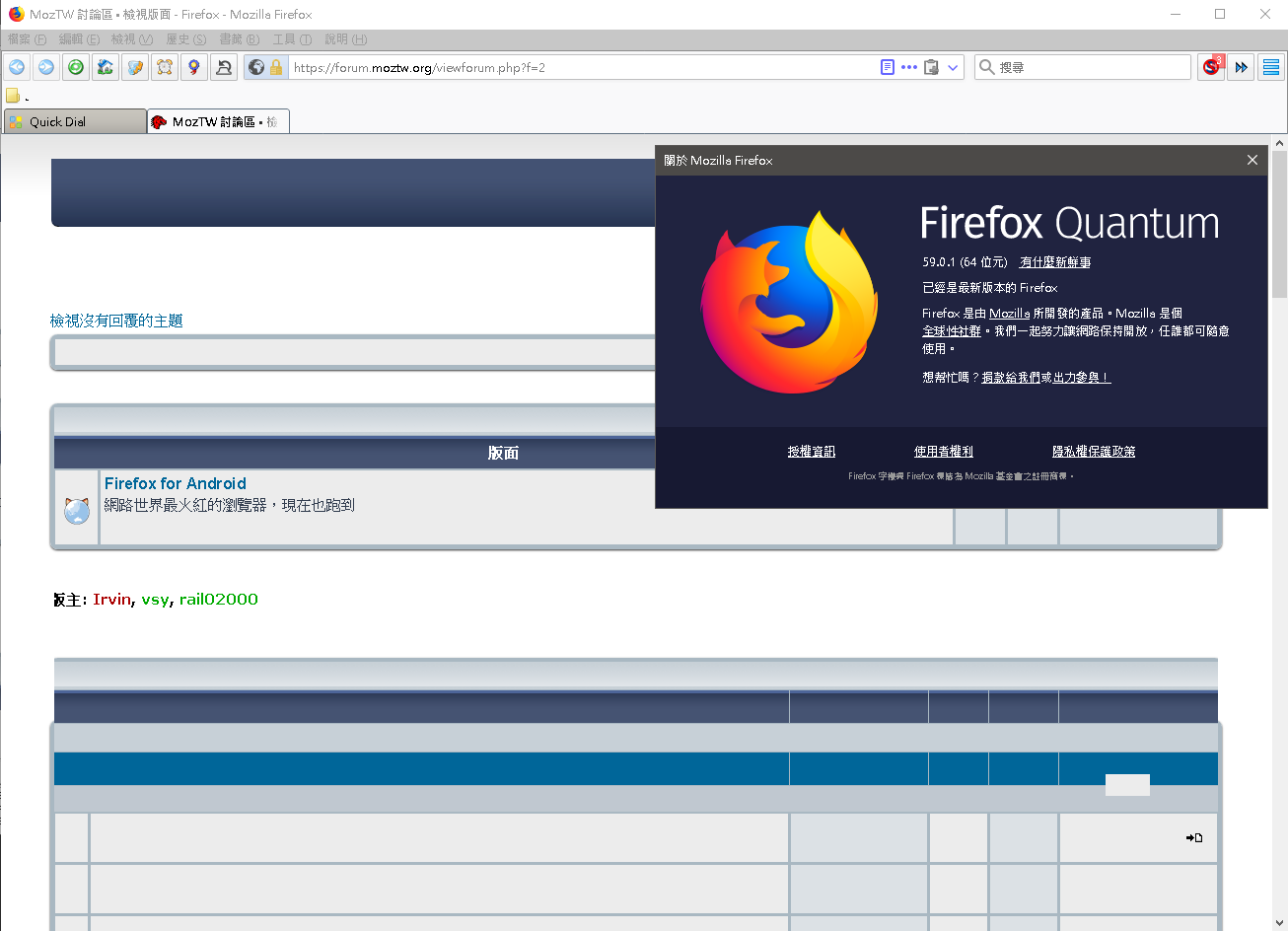Click the Forward navigation arrow button
This screenshot has height=931, width=1288.
(46, 67)
